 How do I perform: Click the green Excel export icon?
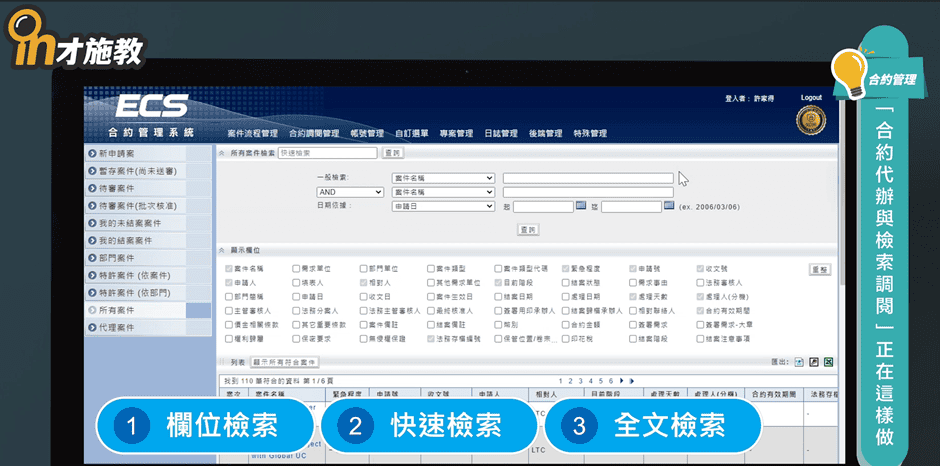tap(829, 362)
